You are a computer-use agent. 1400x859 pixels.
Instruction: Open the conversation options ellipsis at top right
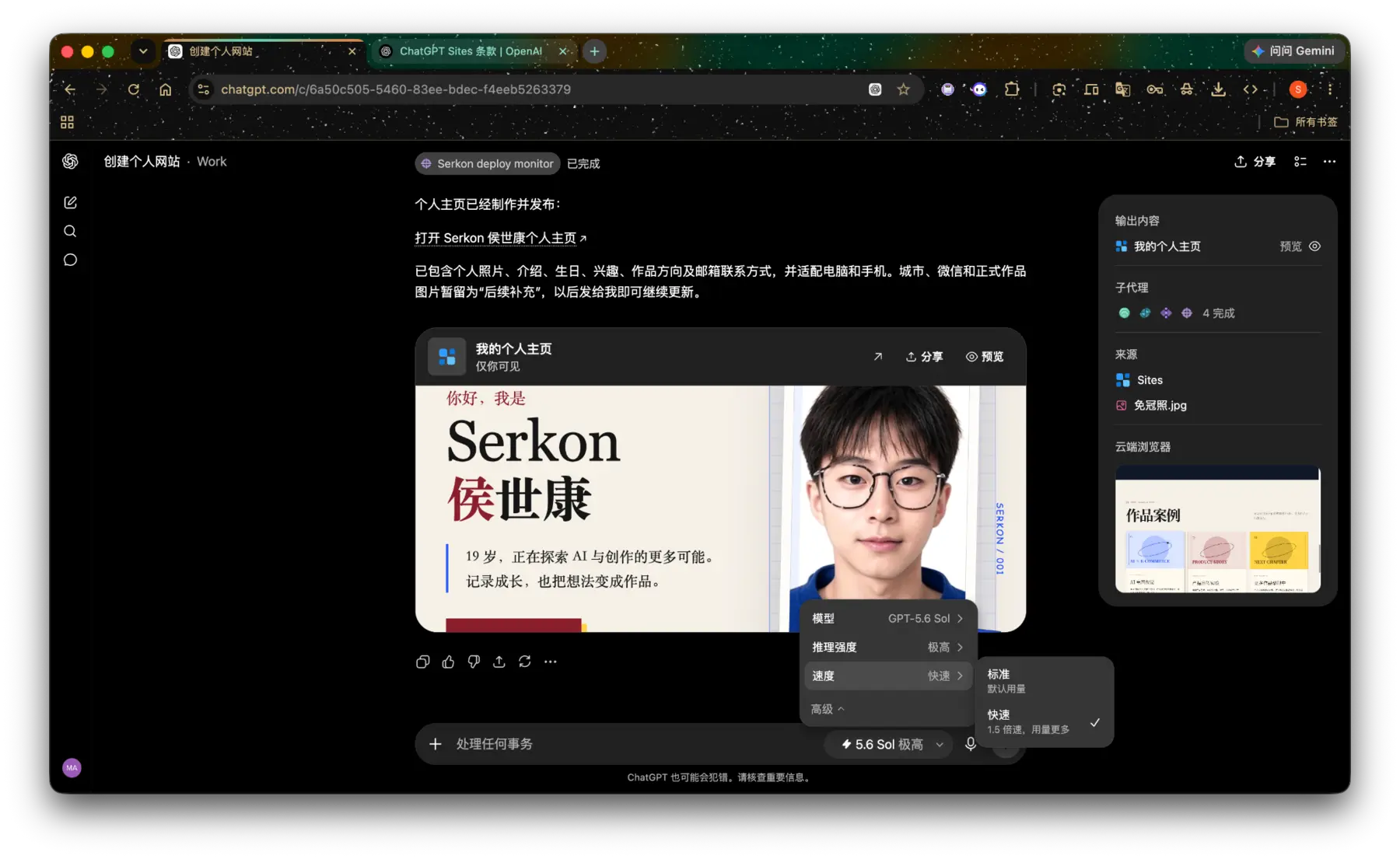tap(1329, 162)
